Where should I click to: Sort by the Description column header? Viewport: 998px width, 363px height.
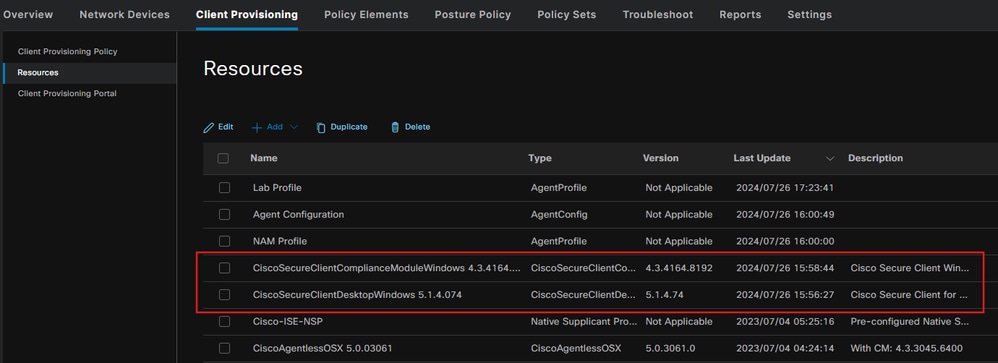pos(875,158)
